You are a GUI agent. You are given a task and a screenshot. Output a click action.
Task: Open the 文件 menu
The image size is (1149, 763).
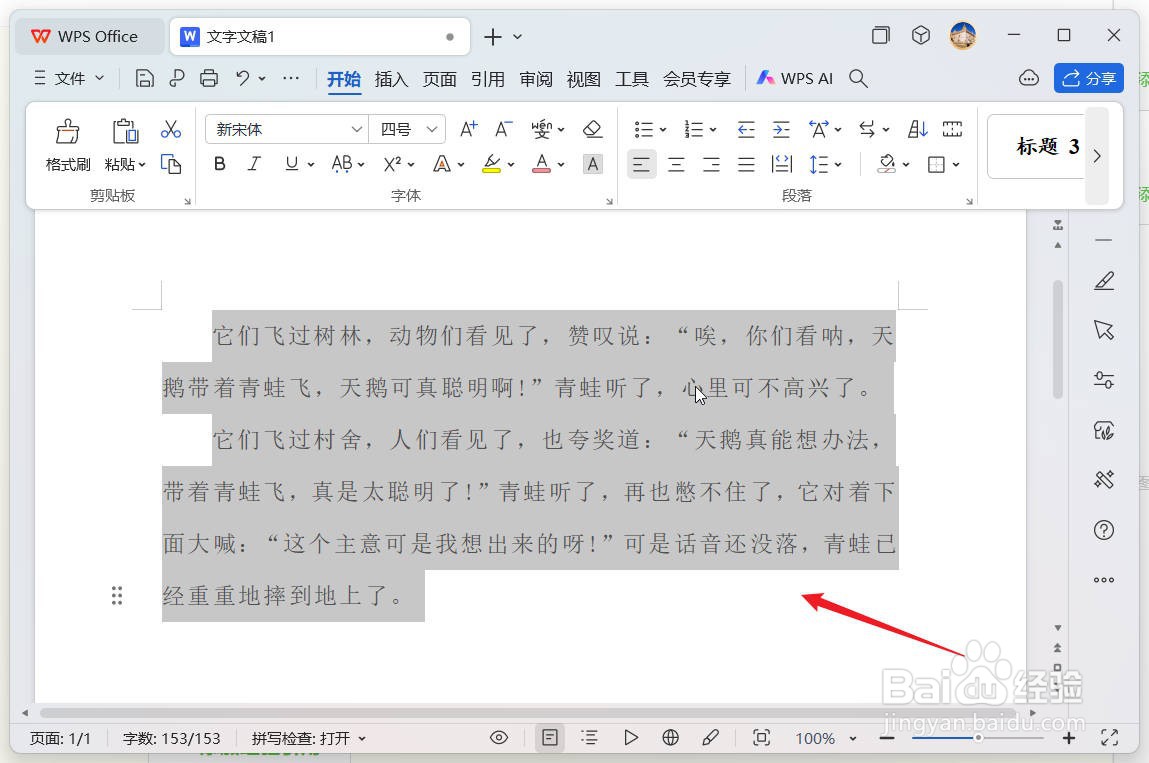tap(70, 78)
